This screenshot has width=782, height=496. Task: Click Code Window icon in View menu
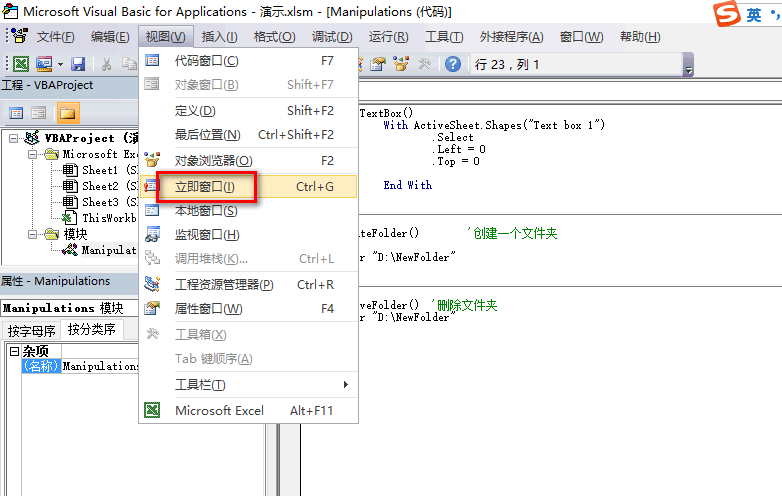152,60
